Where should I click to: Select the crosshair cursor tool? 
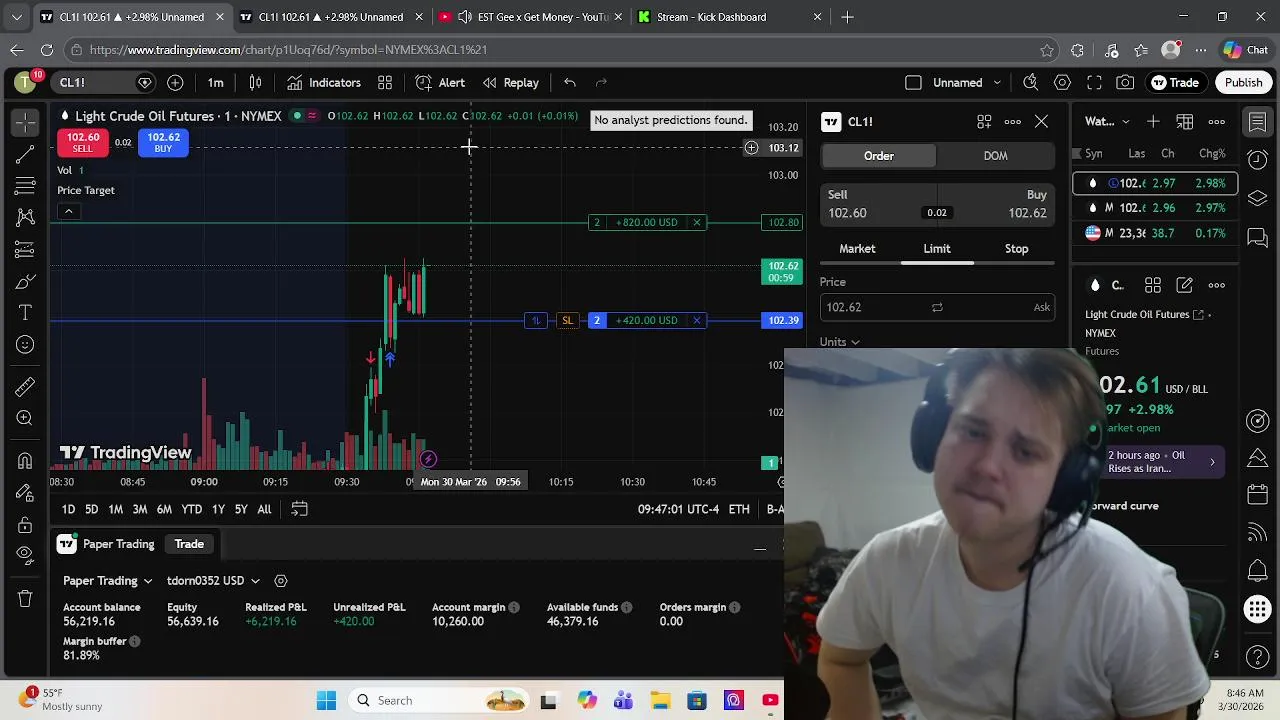(25, 122)
